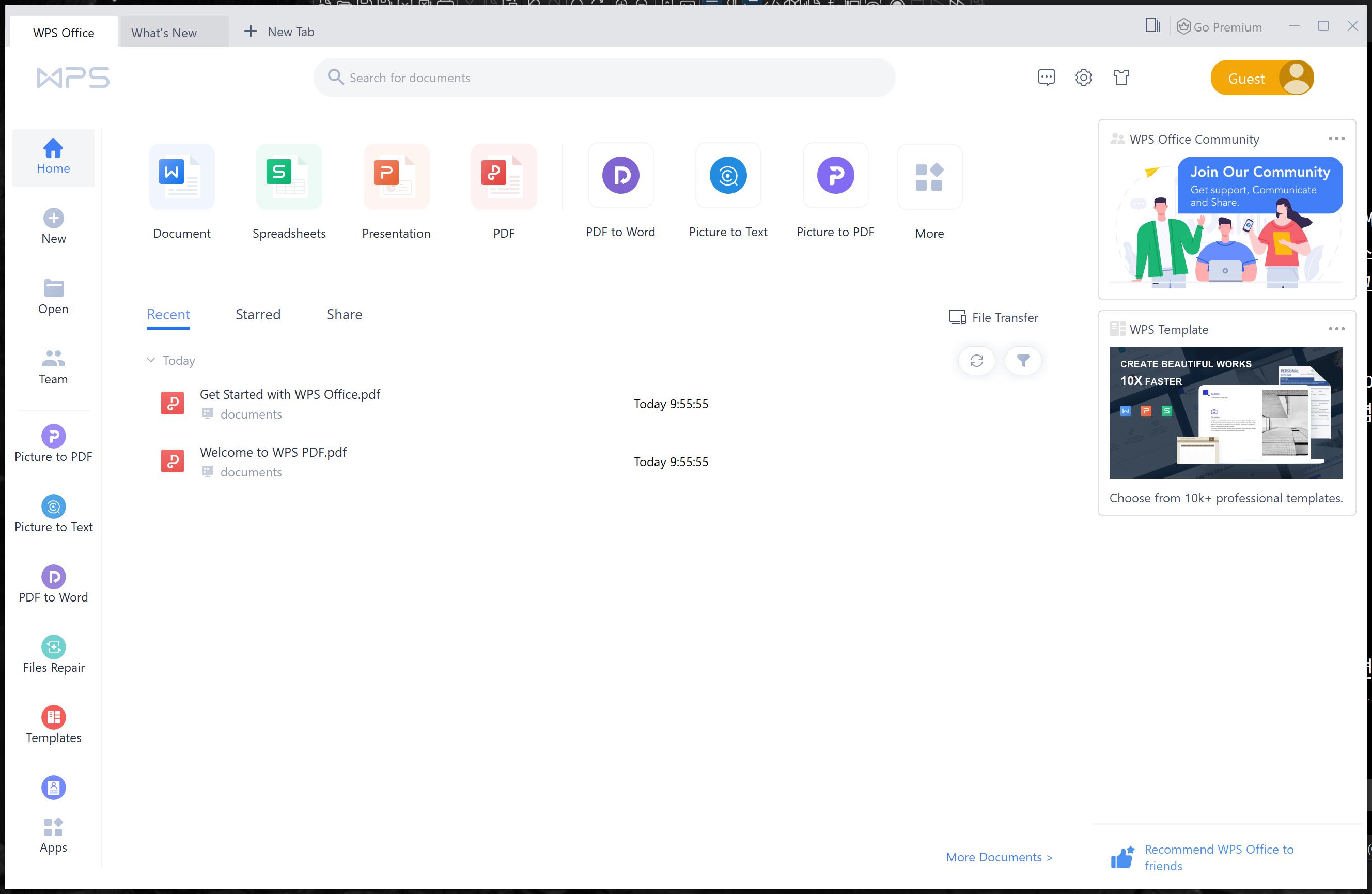The image size is (1372, 894).
Task: Click the resume icon above Apps
Action: pos(54,788)
